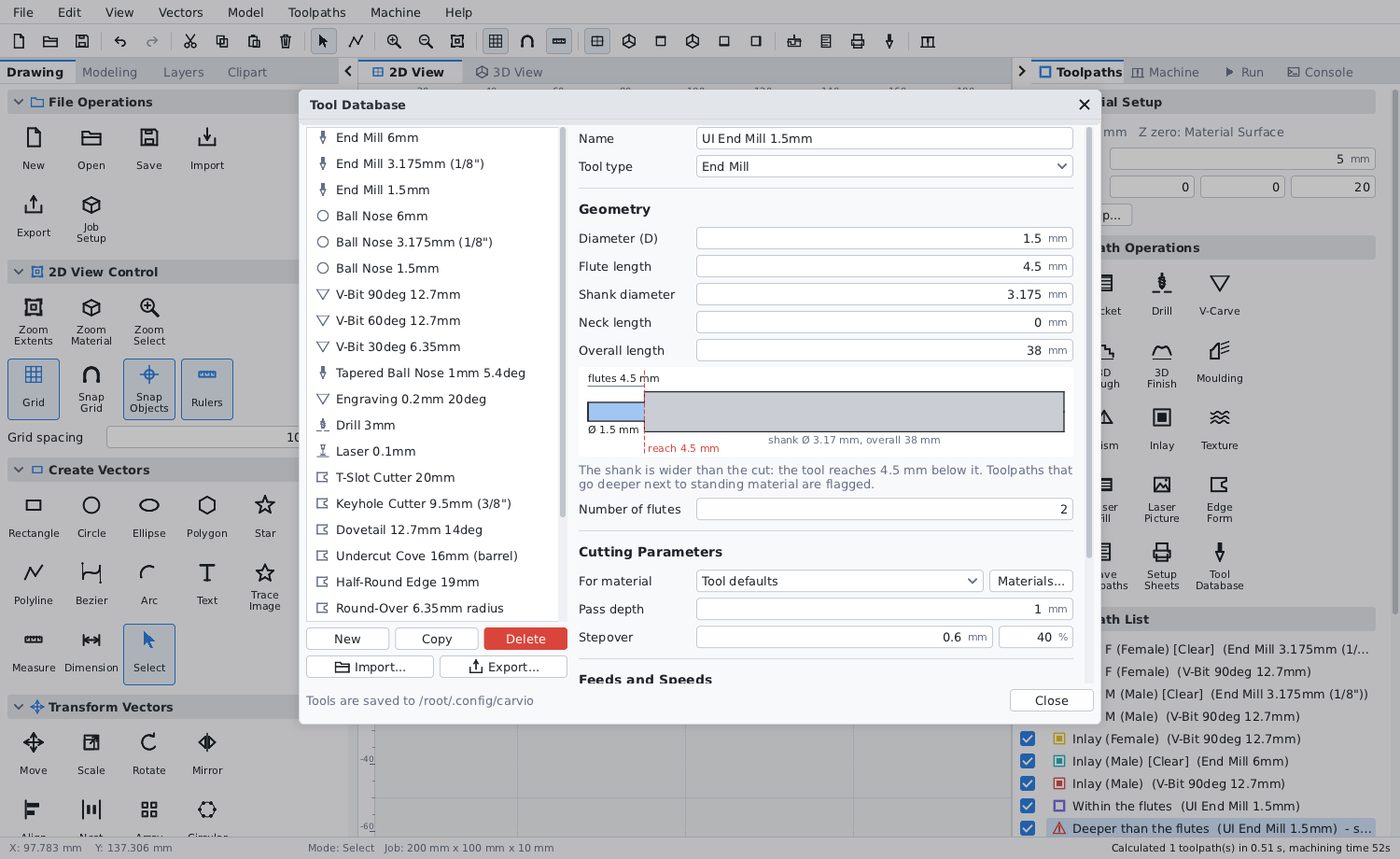Uncheck the Within the flutes toolpath checkbox

point(1027,806)
